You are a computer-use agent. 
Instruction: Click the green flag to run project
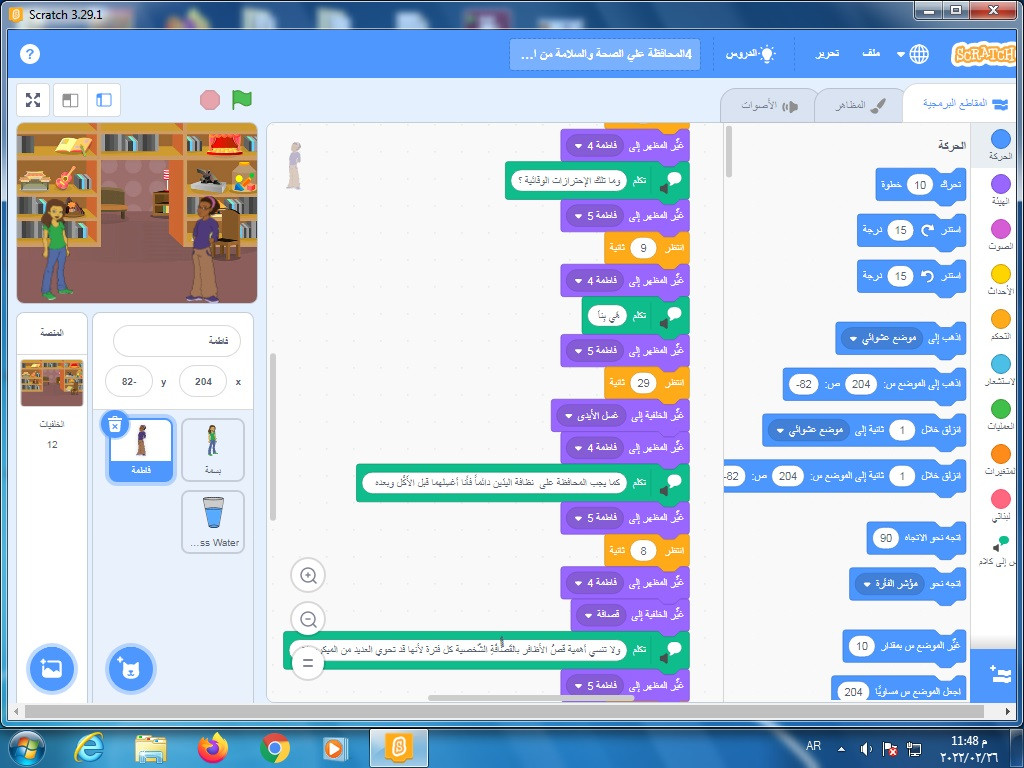[x=242, y=100]
